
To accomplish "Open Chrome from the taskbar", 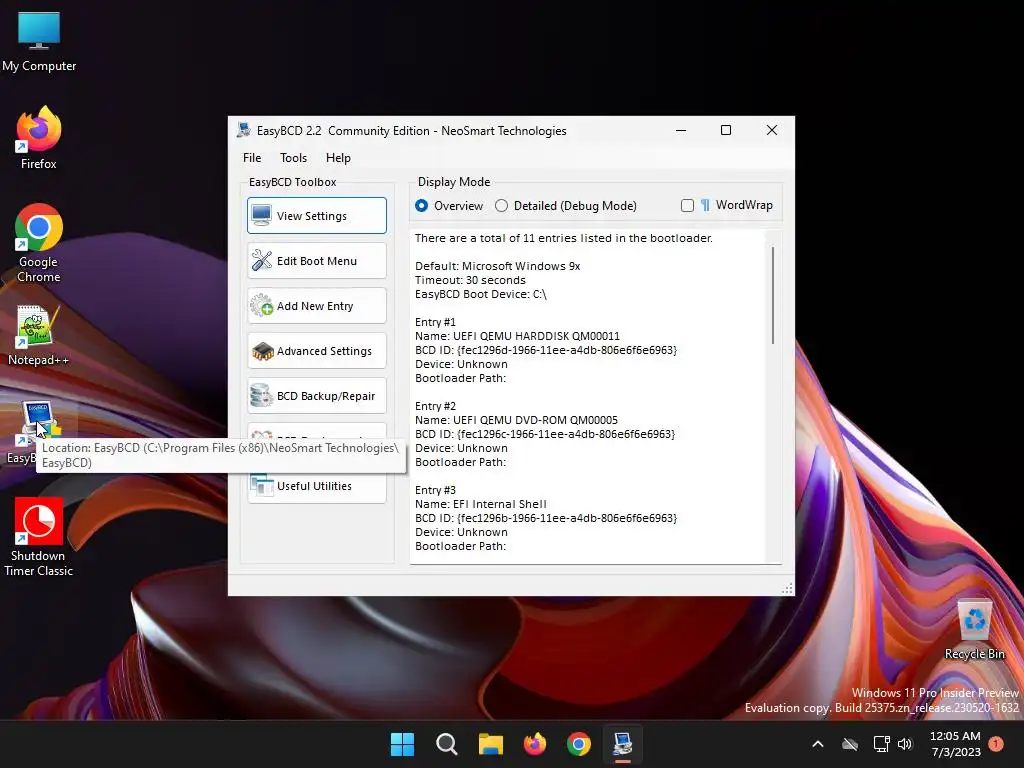I will coord(579,744).
